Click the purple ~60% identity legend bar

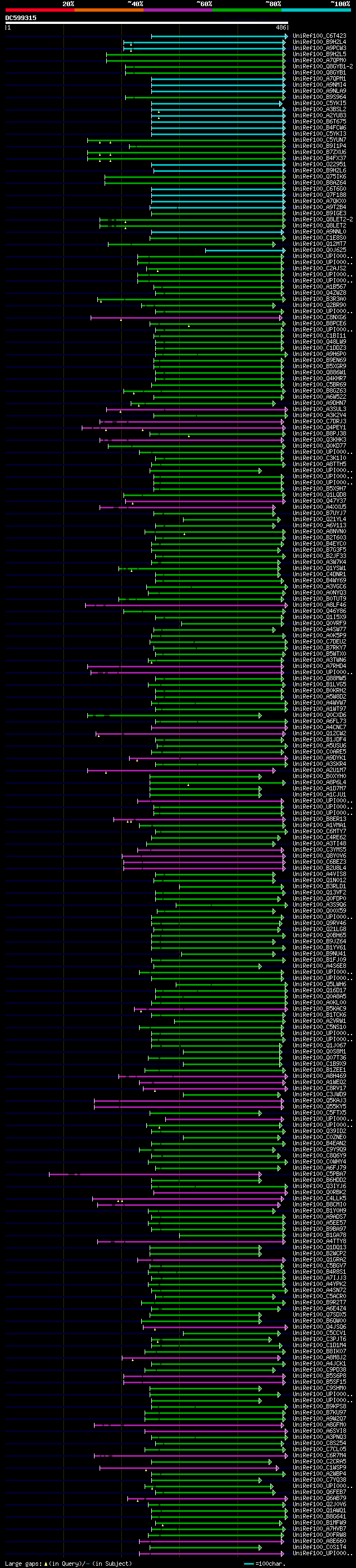click(x=177, y=10)
